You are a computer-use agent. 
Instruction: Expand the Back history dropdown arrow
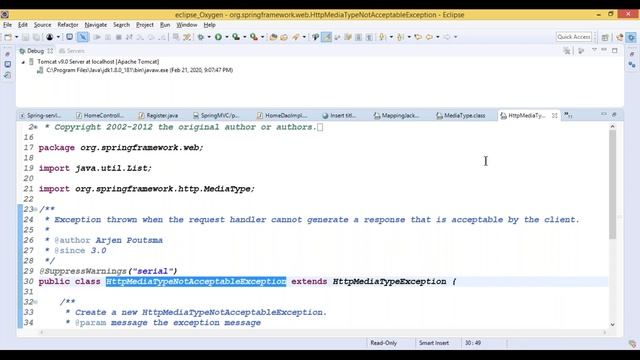click(x=438, y=37)
